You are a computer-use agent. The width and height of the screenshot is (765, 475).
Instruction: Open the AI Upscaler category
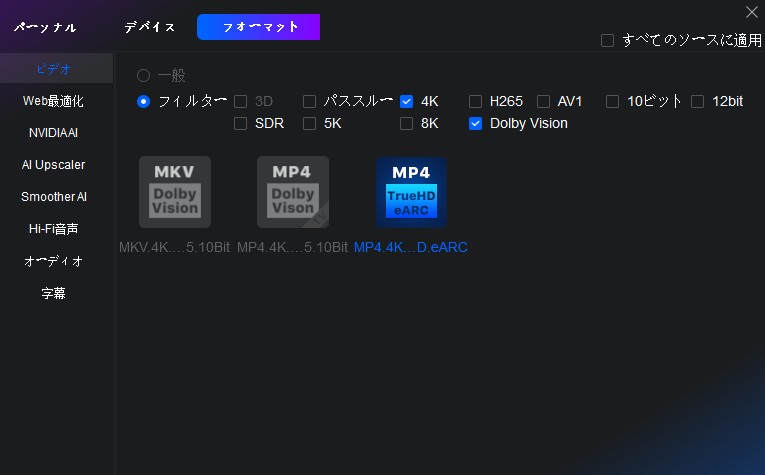pyautogui.click(x=54, y=165)
